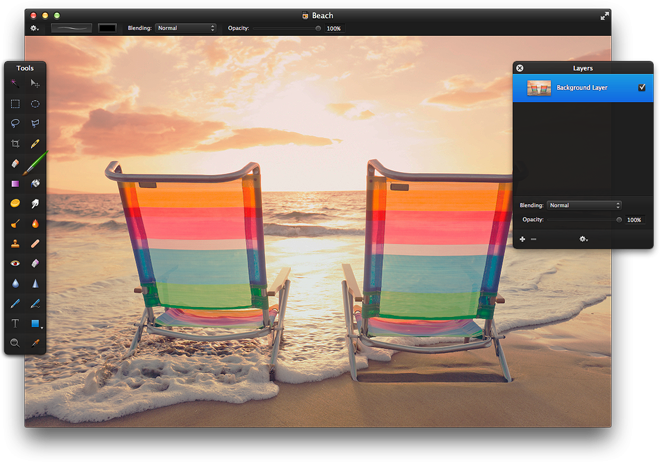
Task: Toggle Background Layer visibility checkbox
Action: 642,87
